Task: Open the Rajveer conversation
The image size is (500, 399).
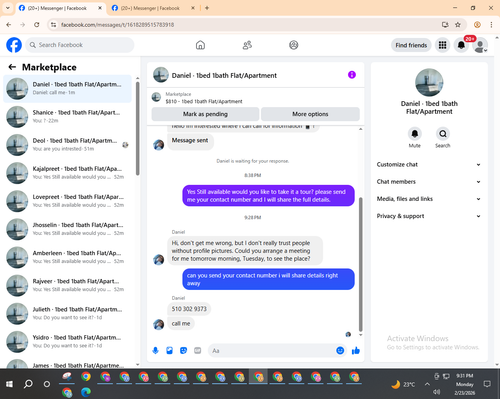Action: click(67, 285)
